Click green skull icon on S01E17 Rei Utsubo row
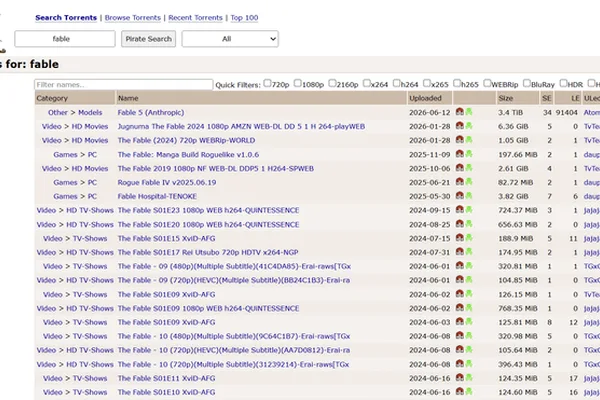The height and width of the screenshot is (400, 600). pyautogui.click(x=469, y=252)
